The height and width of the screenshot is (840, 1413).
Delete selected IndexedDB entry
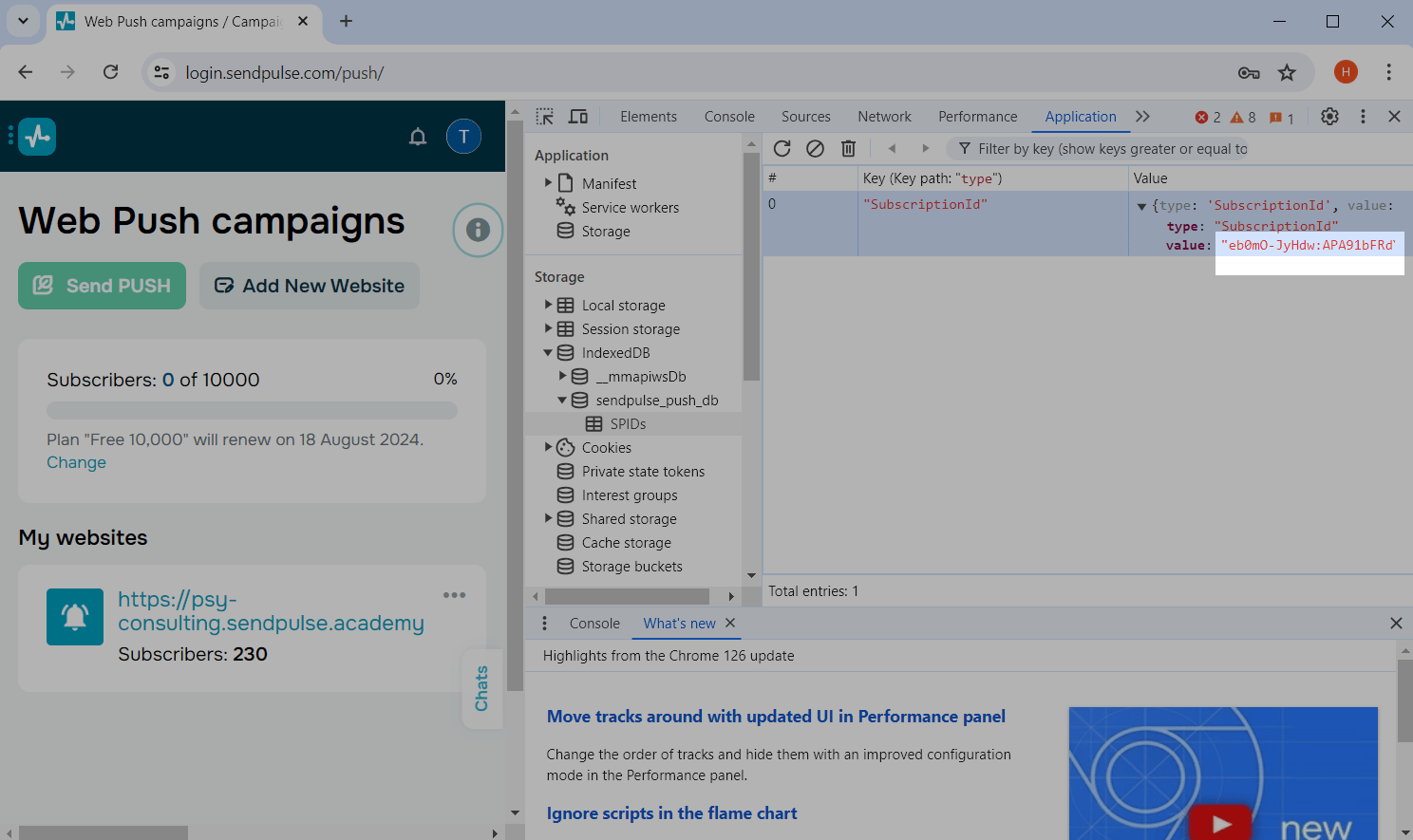tap(849, 148)
